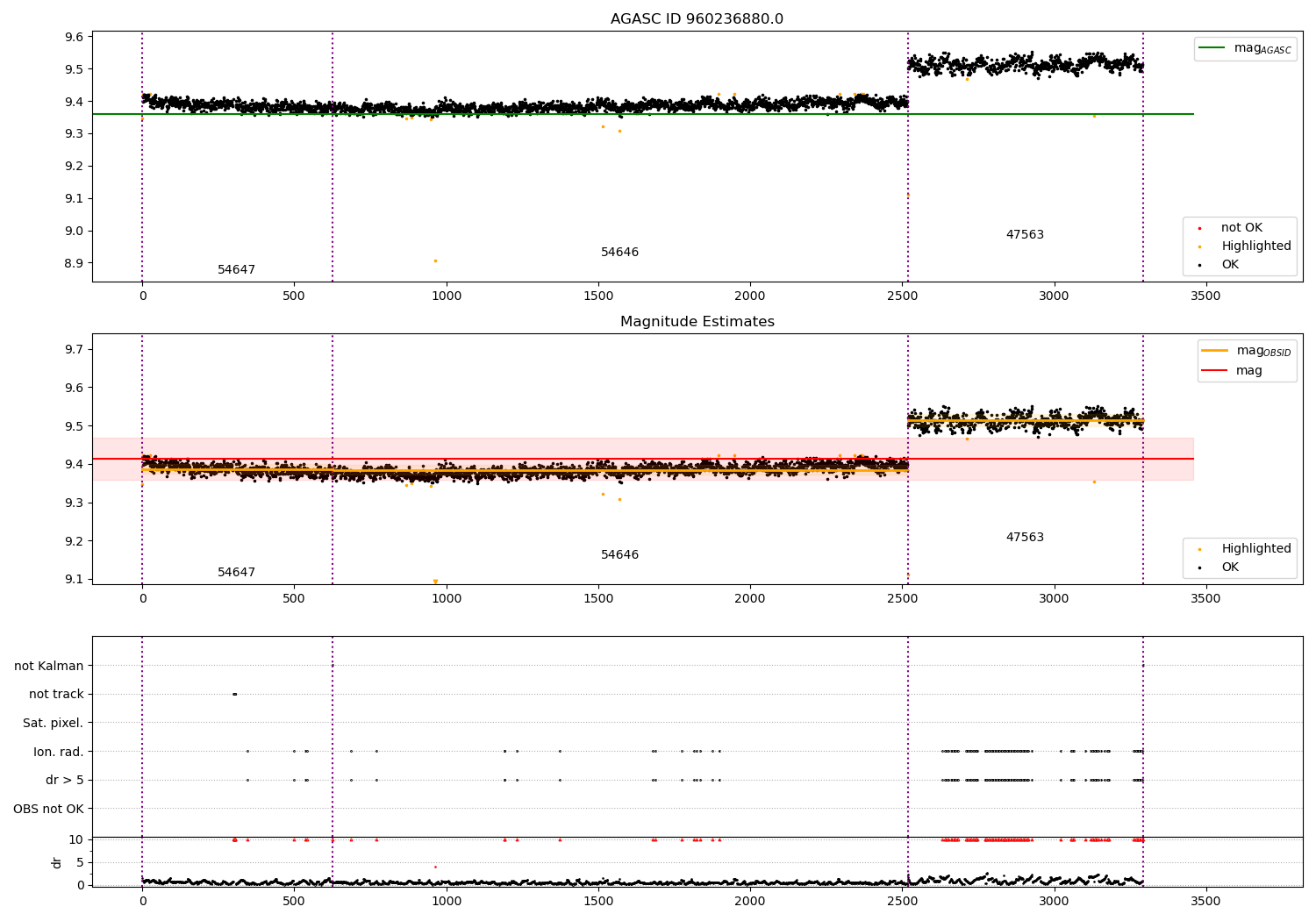Click obsid label 54646 in Magnitude Estimates plot
The width and height of the screenshot is (1316, 921).
pos(619,555)
